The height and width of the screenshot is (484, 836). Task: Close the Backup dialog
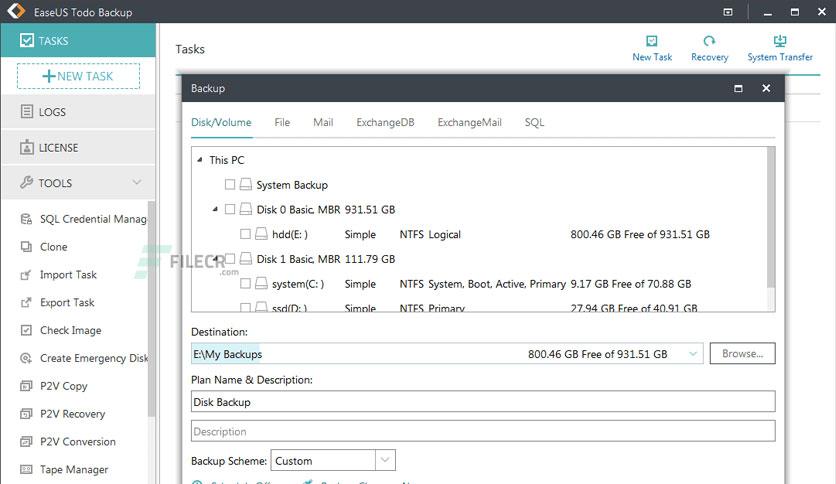pos(766,88)
